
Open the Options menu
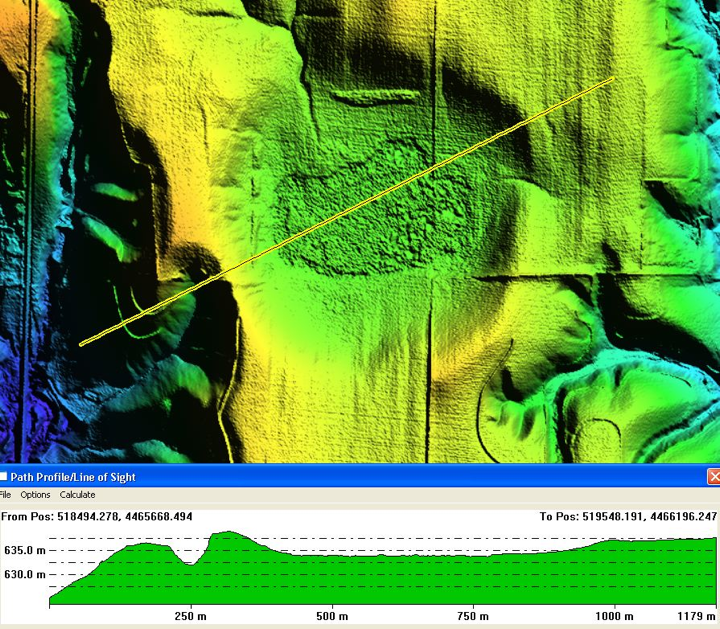(x=35, y=495)
